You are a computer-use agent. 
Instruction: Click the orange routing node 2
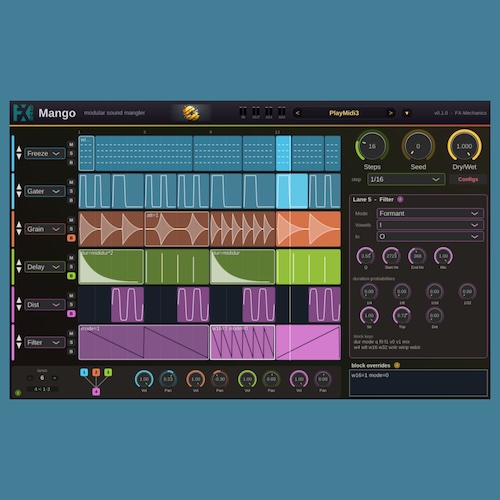(x=96, y=372)
